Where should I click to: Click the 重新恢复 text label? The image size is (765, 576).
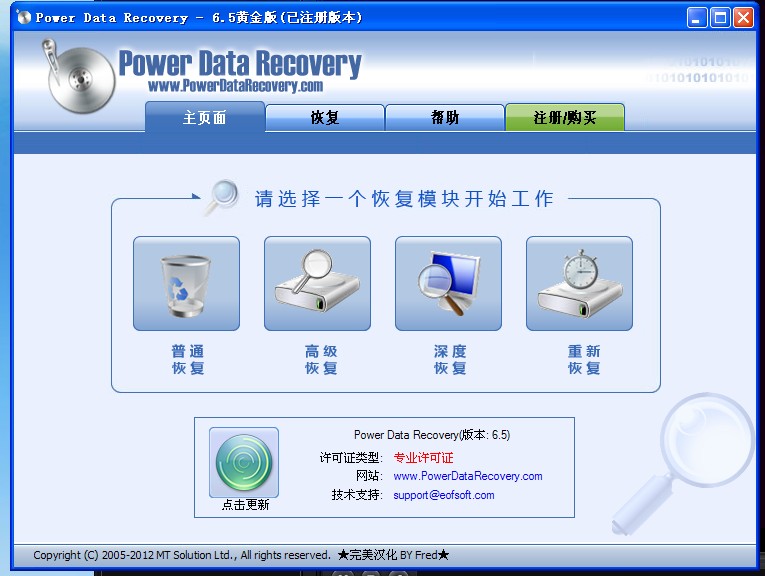tap(584, 359)
